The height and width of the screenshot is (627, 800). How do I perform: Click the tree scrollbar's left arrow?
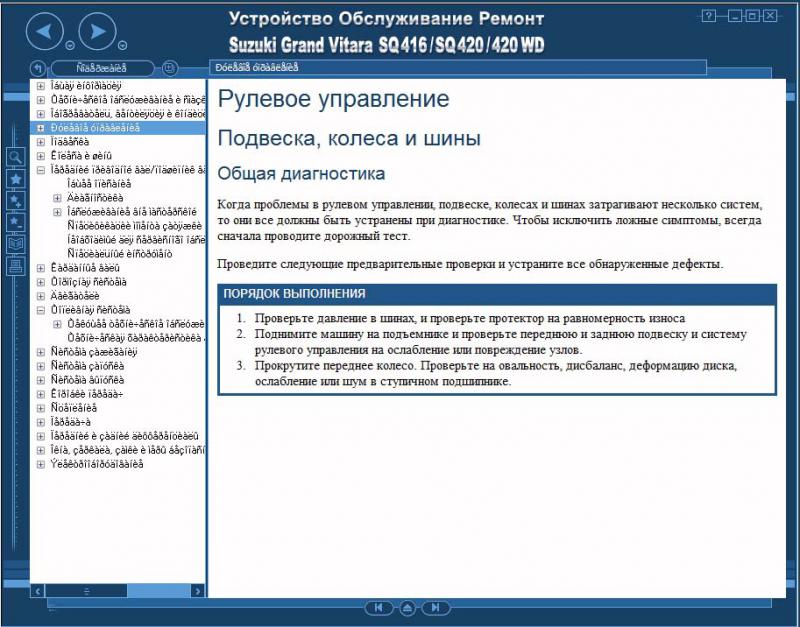(x=37, y=591)
